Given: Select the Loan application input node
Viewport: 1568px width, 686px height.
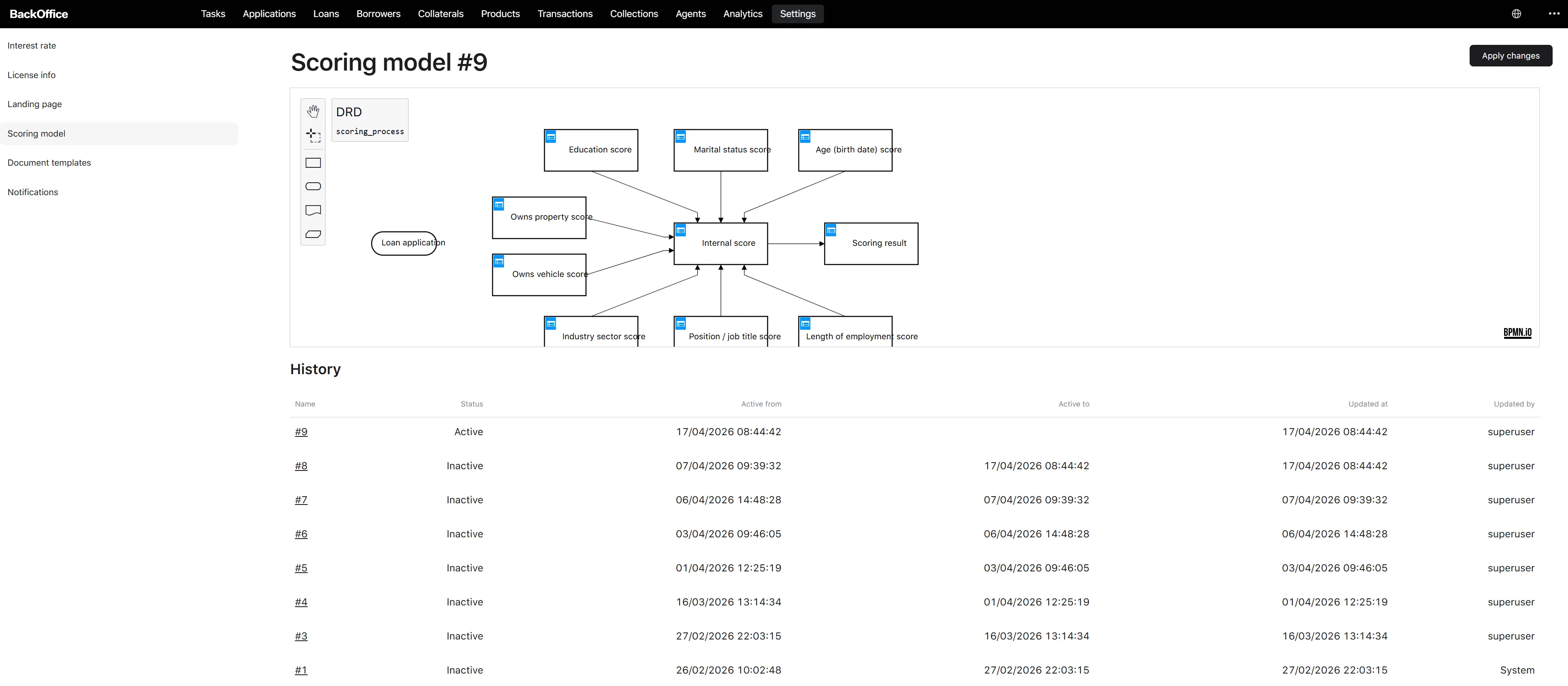Looking at the screenshot, I should (404, 243).
